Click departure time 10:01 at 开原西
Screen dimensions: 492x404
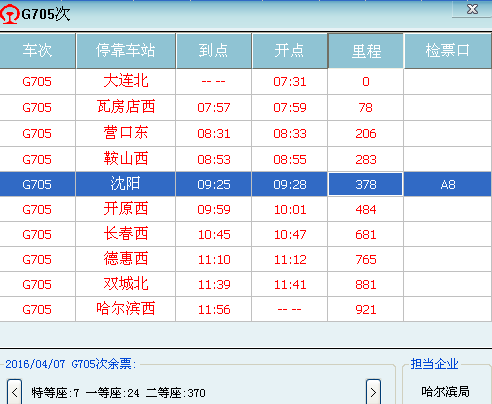(290, 209)
